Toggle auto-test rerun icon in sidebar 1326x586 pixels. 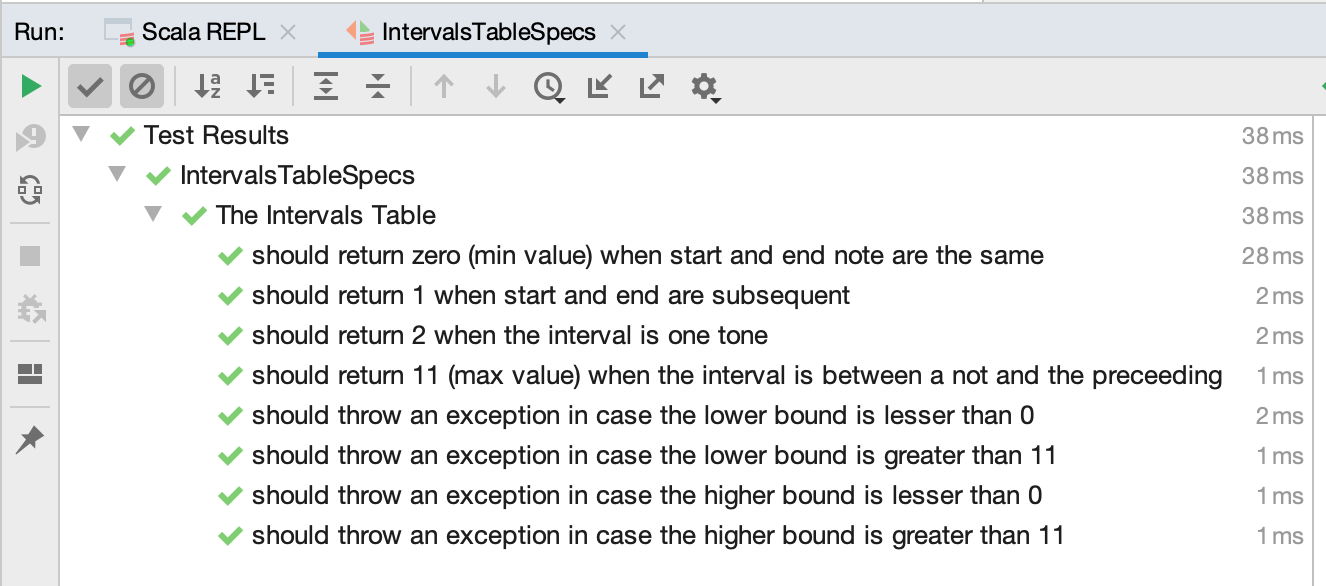[x=31, y=189]
